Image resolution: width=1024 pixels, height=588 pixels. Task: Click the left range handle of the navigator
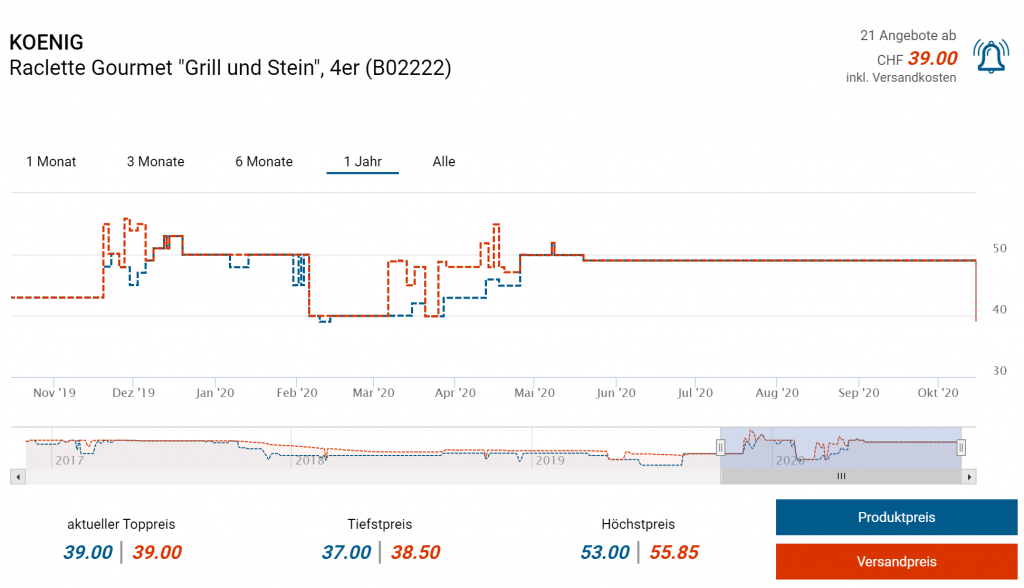[720, 447]
